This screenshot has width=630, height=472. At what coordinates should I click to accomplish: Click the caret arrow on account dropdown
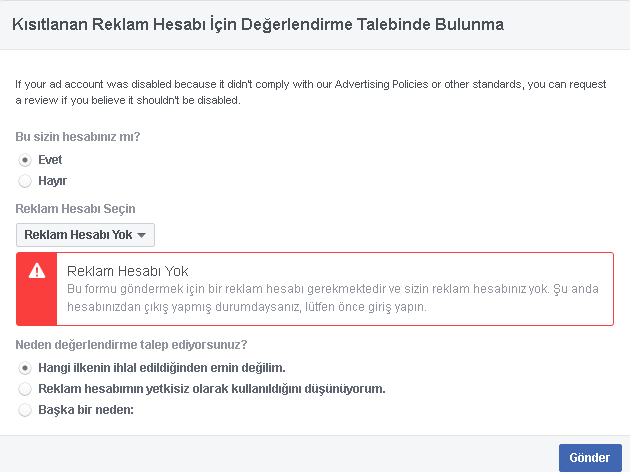coord(141,235)
